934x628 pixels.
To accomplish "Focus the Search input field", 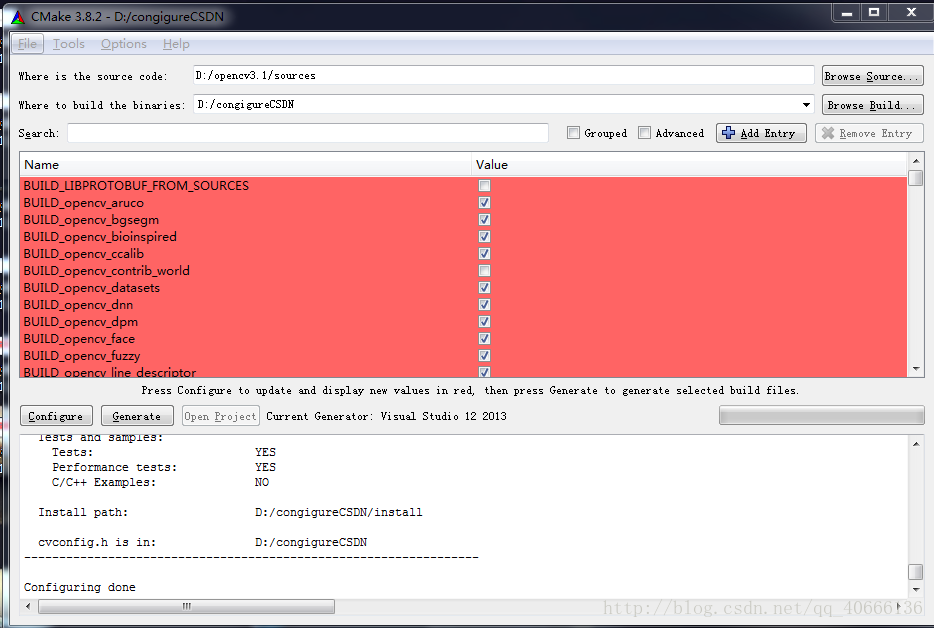I will 307,133.
